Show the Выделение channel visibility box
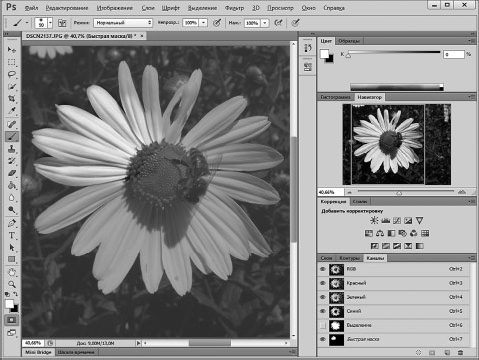This screenshot has width=479, height=360. pos(323,325)
